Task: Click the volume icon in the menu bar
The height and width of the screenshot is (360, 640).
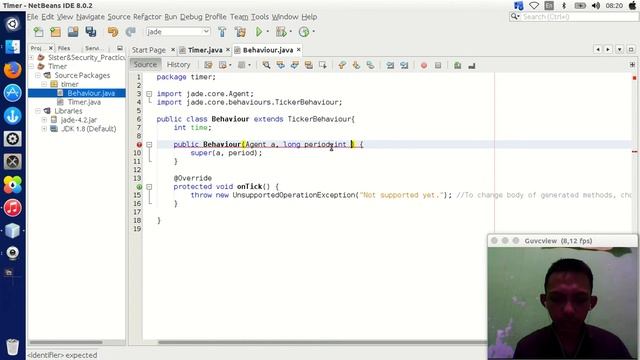Action: coord(596,5)
